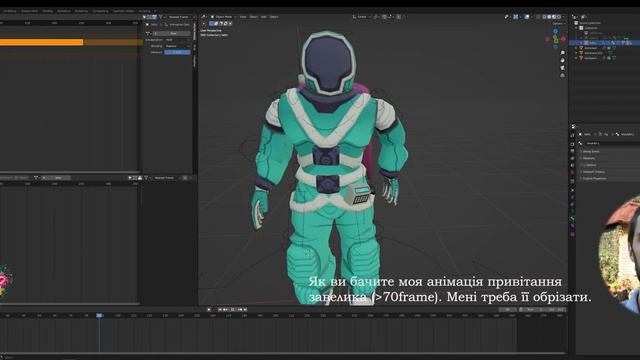Jump to timeline end frame button
Screen dimensions: 640x360
coord(245,309)
